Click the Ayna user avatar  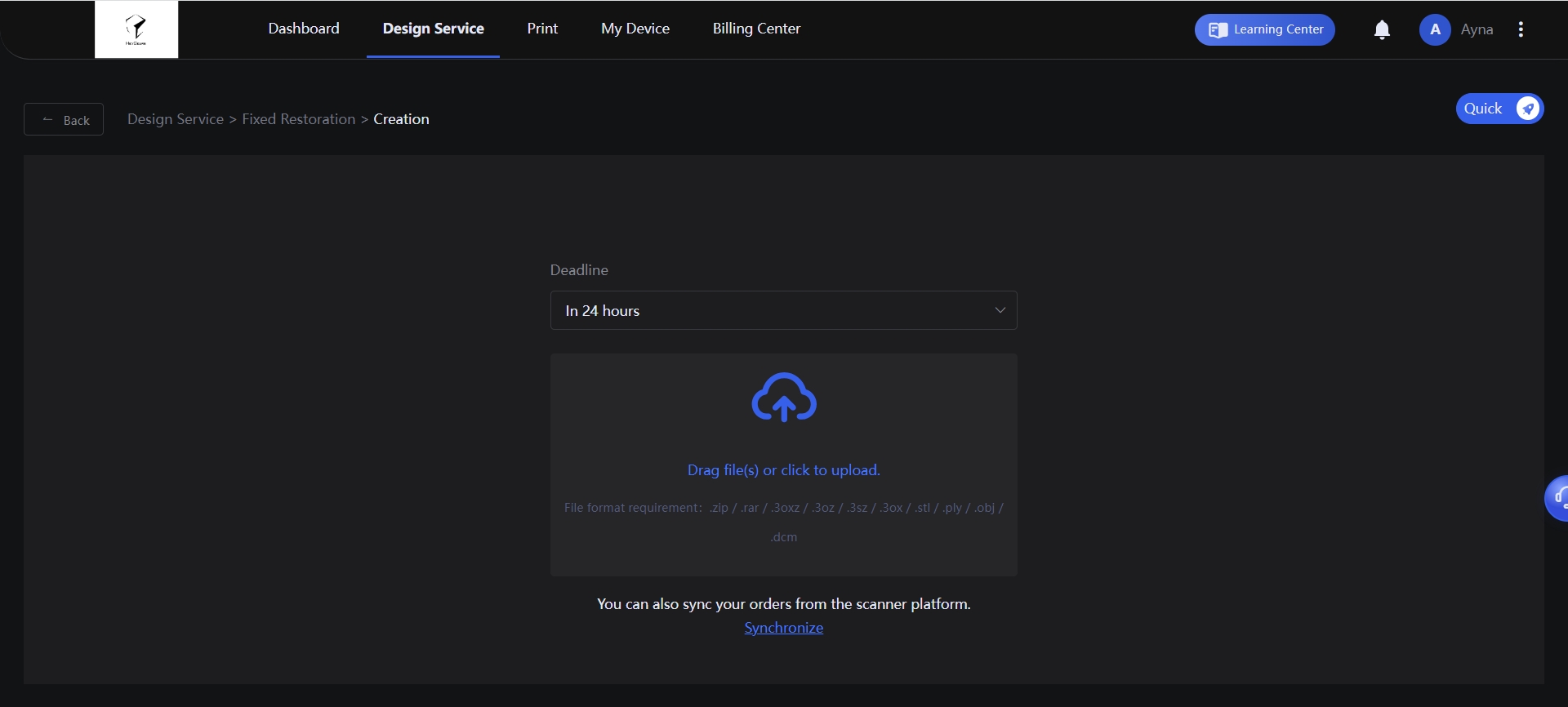[1435, 29]
